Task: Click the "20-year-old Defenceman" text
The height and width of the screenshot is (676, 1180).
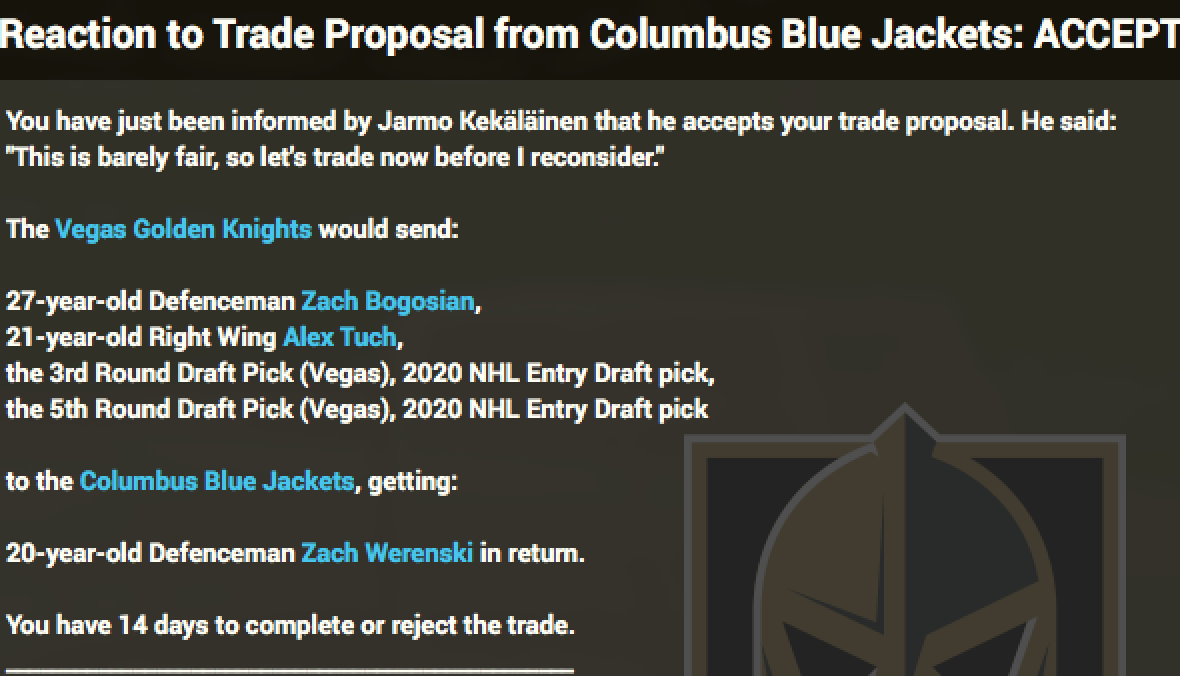Action: click(150, 553)
